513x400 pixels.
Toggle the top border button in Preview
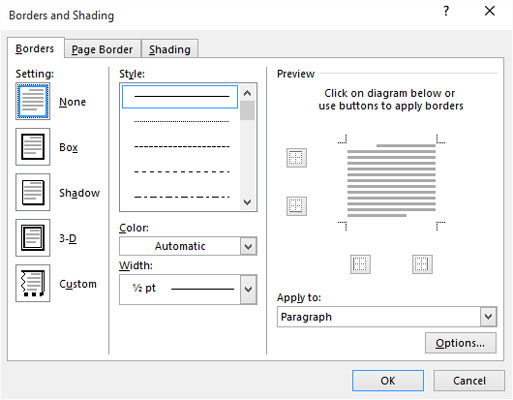point(296,158)
